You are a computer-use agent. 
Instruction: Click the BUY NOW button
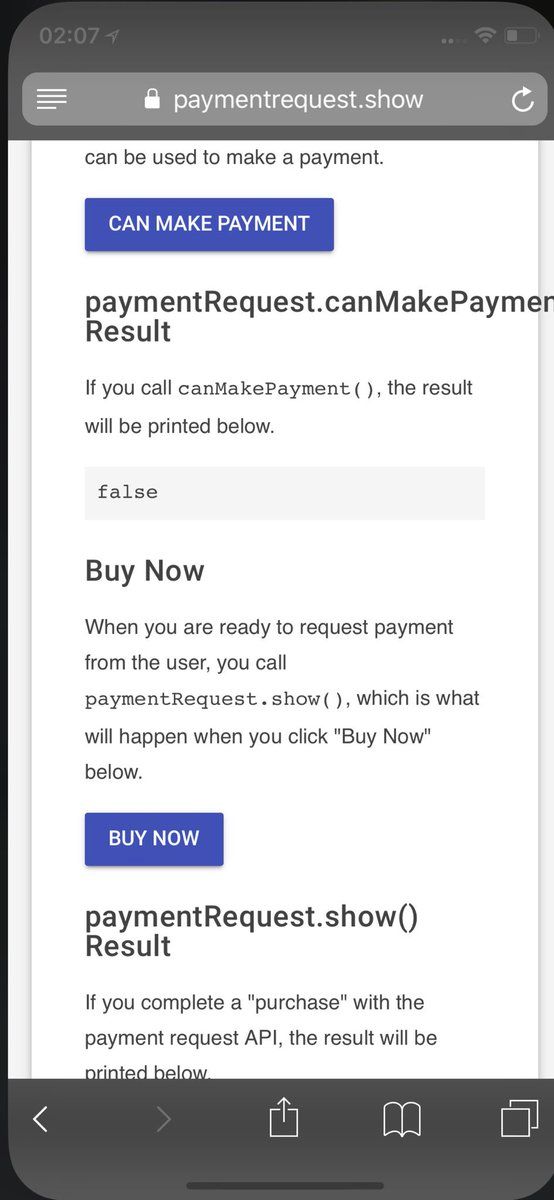154,839
